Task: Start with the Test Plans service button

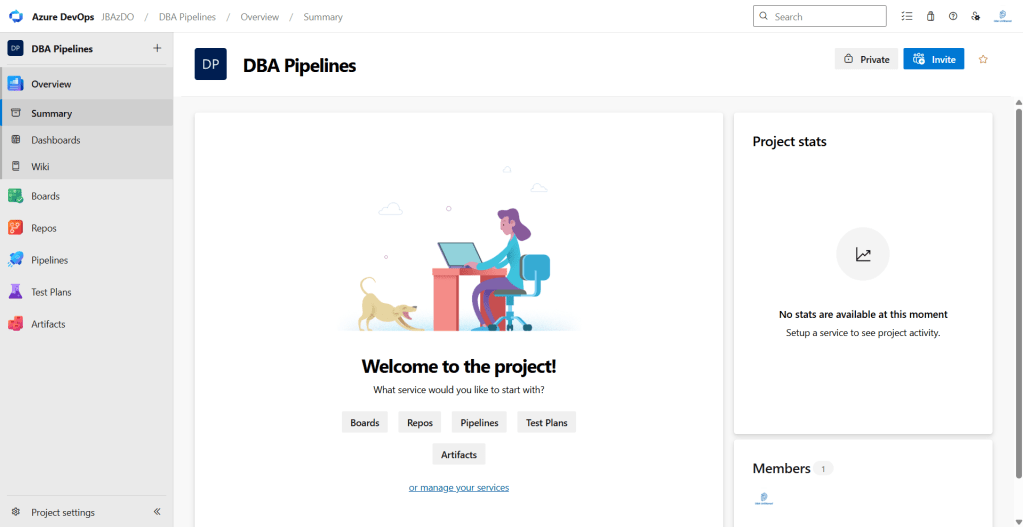Action: click(547, 422)
